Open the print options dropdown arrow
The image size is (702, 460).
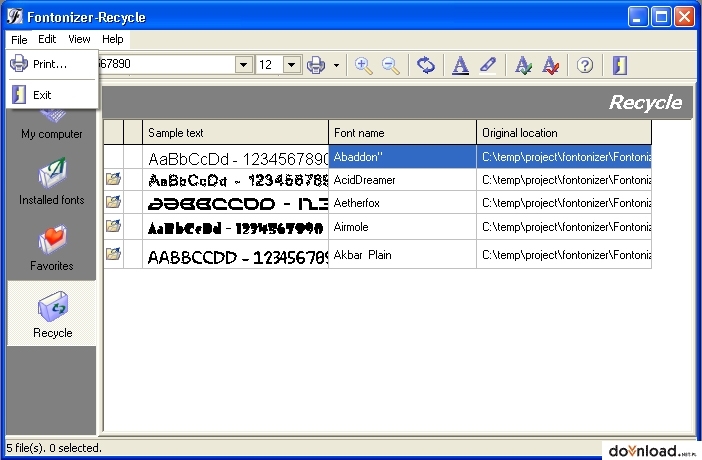coord(336,65)
